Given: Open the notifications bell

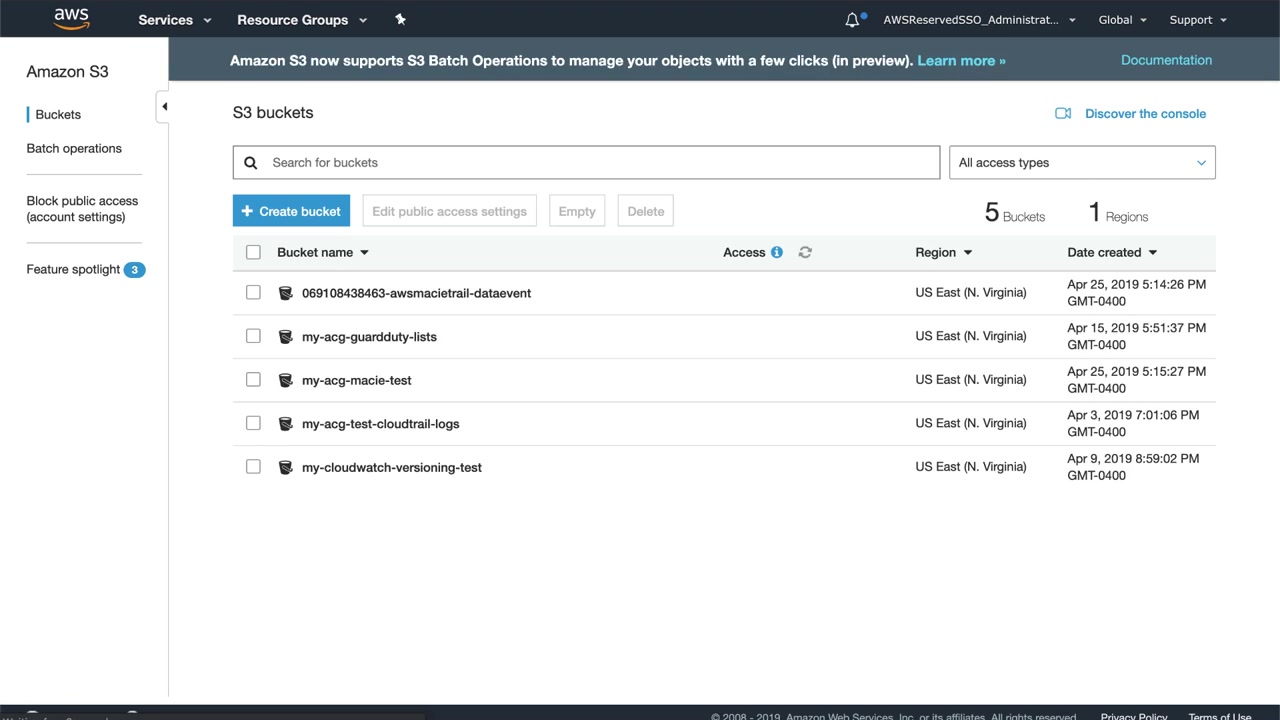Looking at the screenshot, I should click(853, 20).
